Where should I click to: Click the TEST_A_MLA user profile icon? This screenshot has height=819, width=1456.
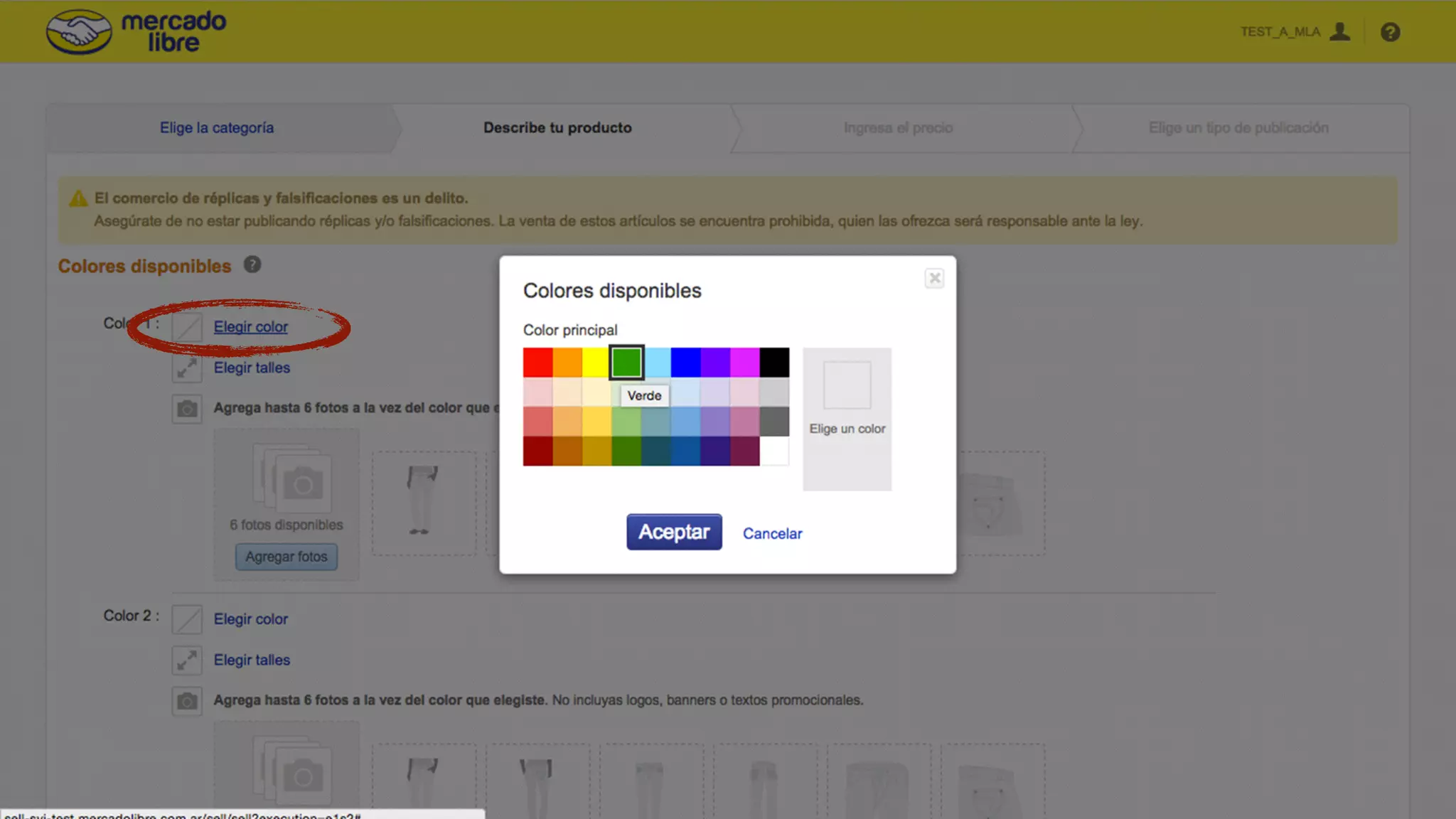pos(1339,32)
